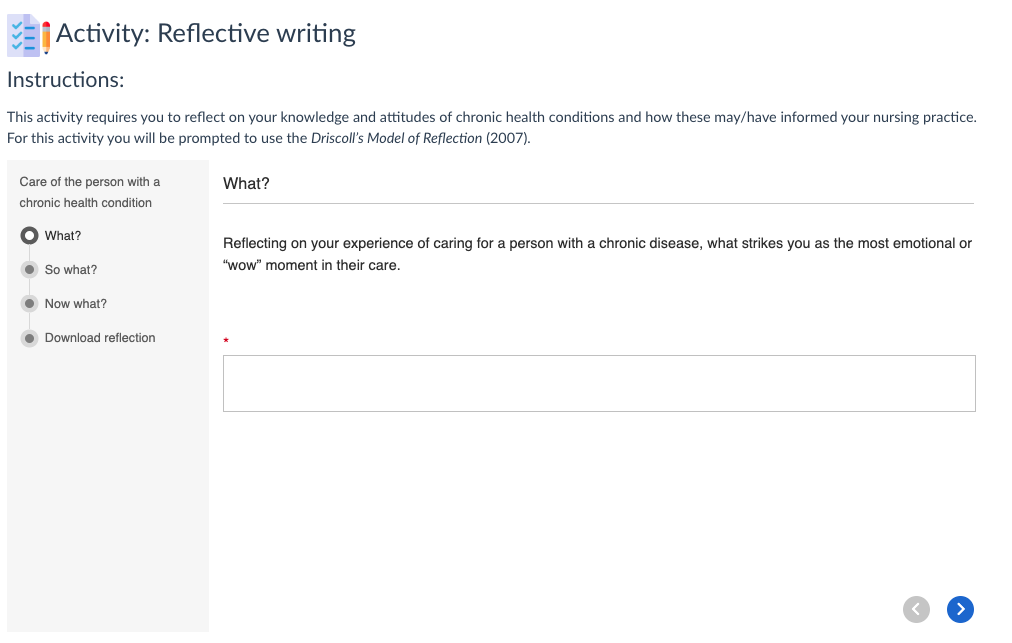Click the blue next arrow button
The width and height of the screenshot is (1012, 643).
(x=960, y=609)
